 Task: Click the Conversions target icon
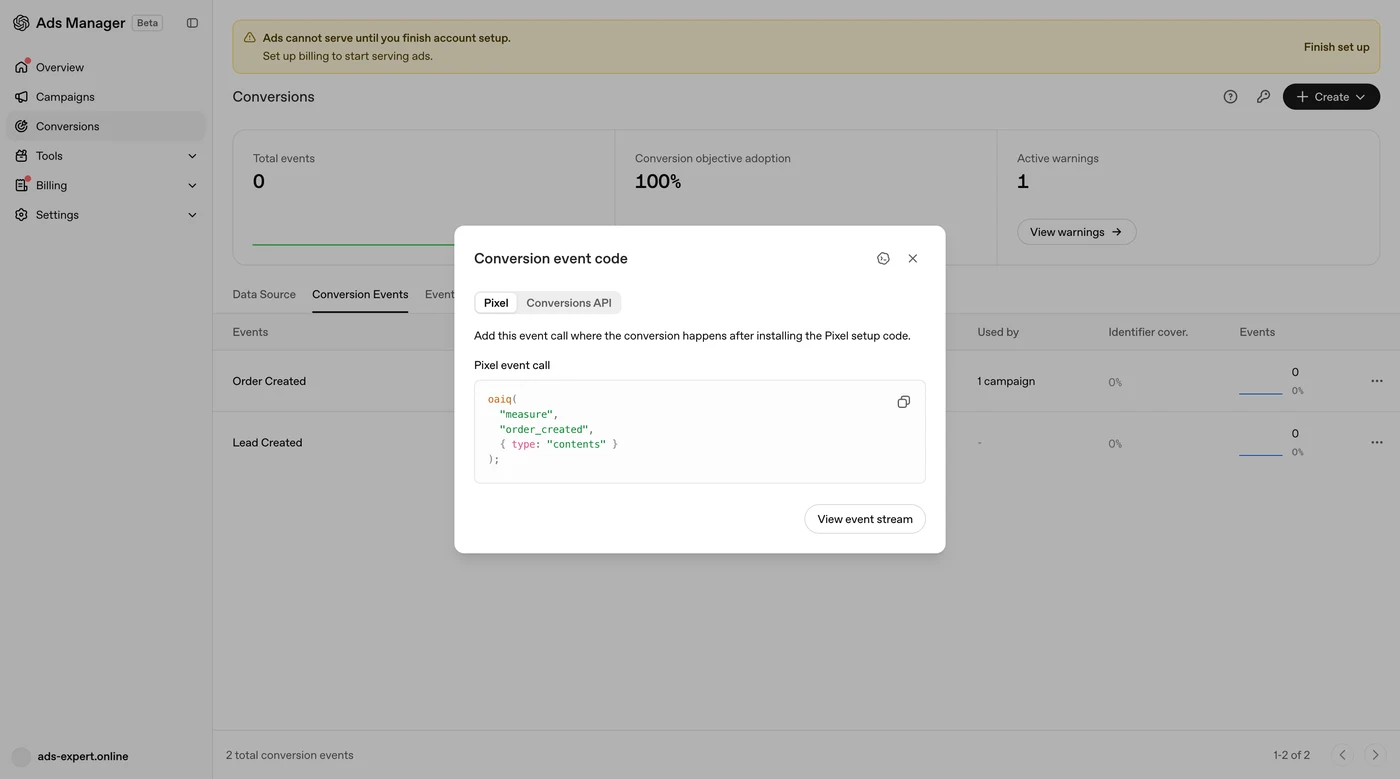pos(21,126)
